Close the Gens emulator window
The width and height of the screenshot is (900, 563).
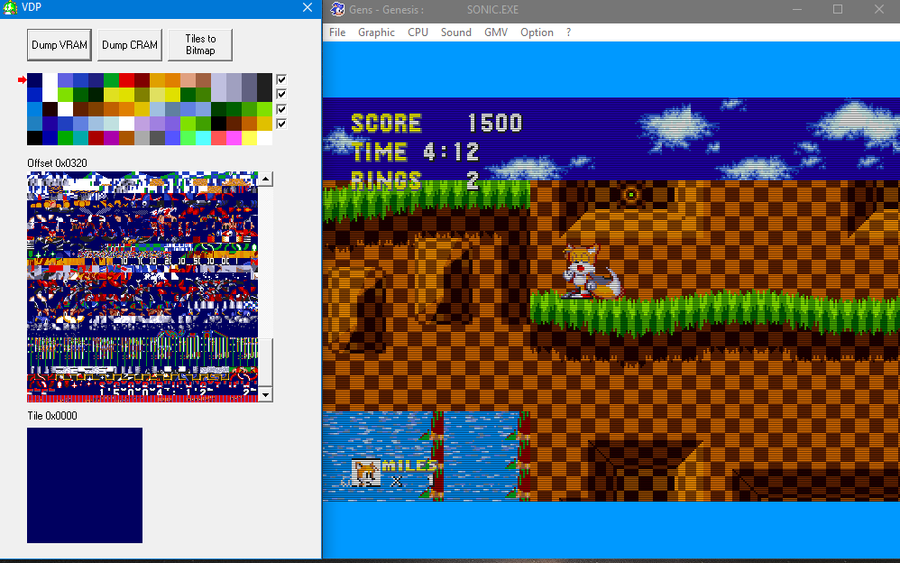click(879, 9)
